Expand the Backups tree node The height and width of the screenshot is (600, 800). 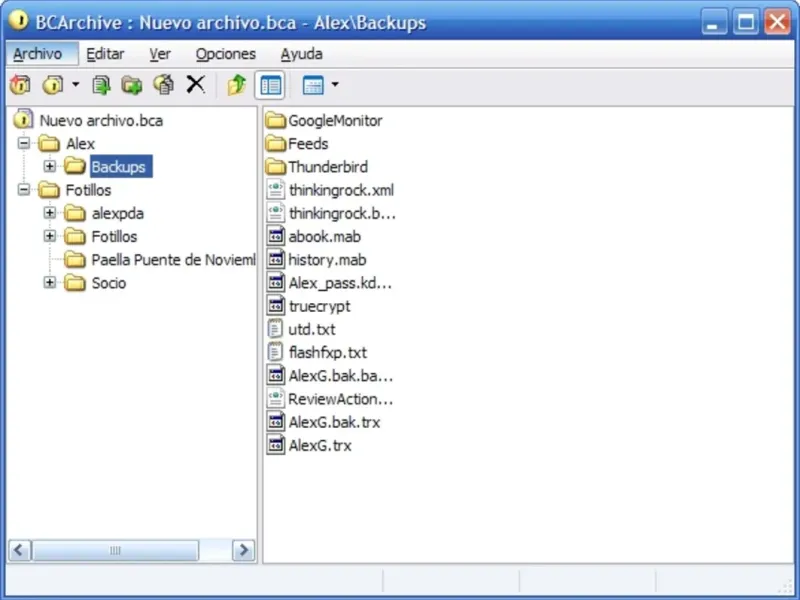pyautogui.click(x=49, y=166)
